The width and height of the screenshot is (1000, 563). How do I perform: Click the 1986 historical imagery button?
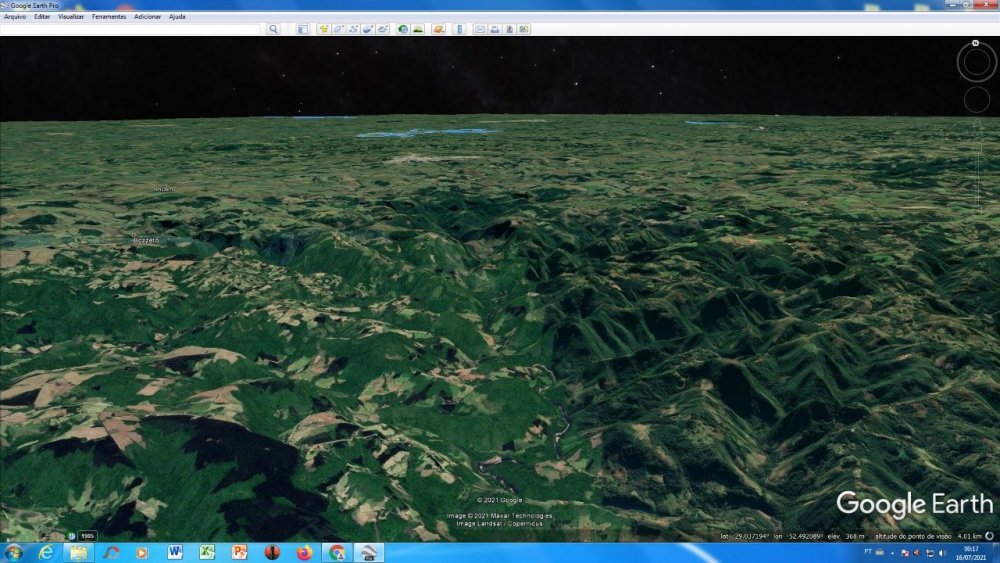coord(87,536)
